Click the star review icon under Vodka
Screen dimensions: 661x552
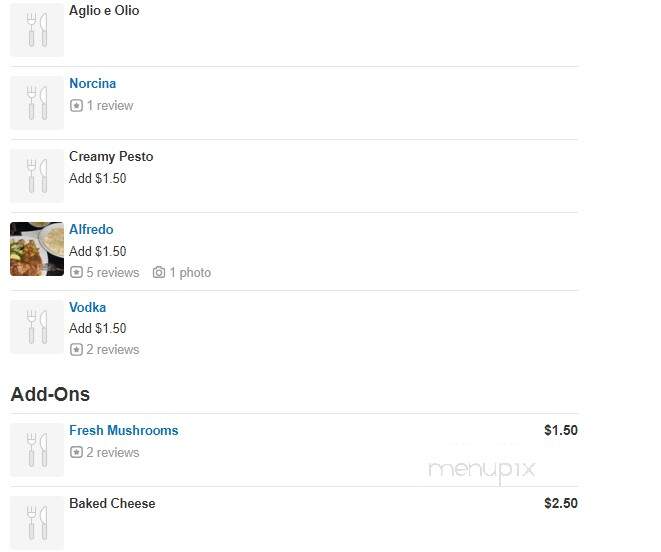click(76, 350)
